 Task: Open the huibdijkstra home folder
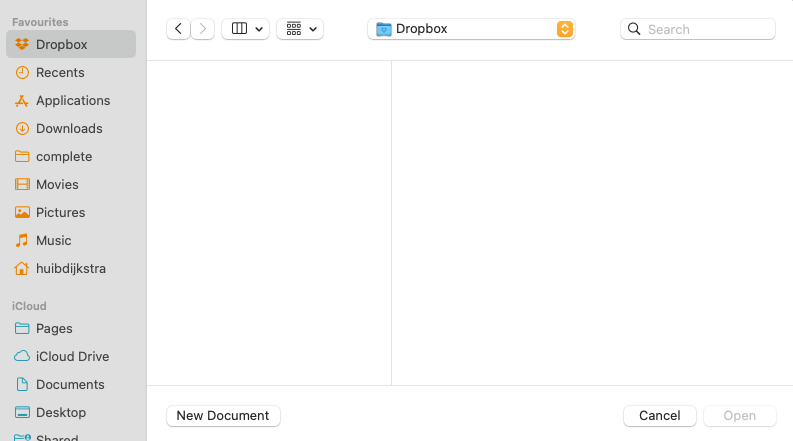(x=70, y=268)
